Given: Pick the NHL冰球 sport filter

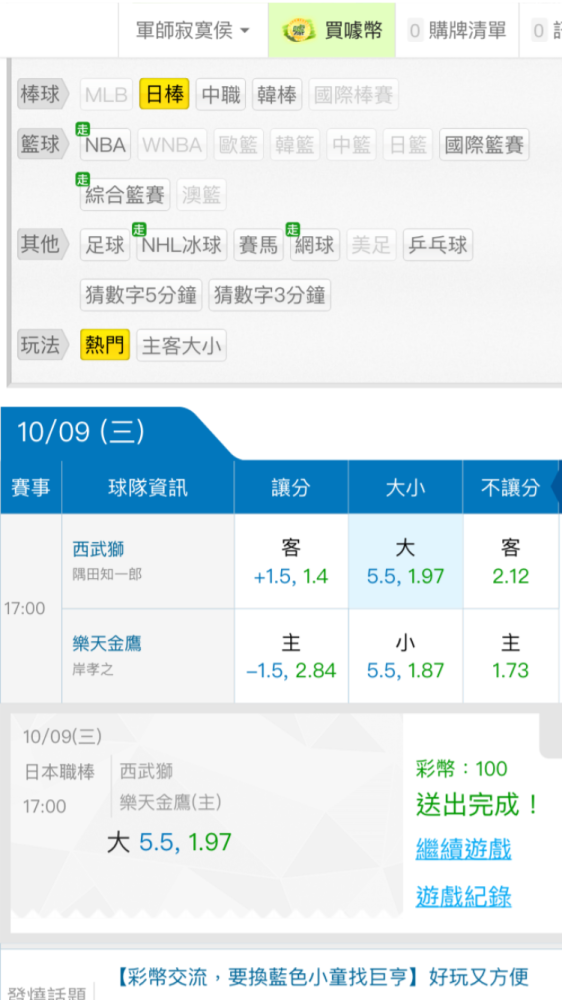Looking at the screenshot, I should coord(182,245).
